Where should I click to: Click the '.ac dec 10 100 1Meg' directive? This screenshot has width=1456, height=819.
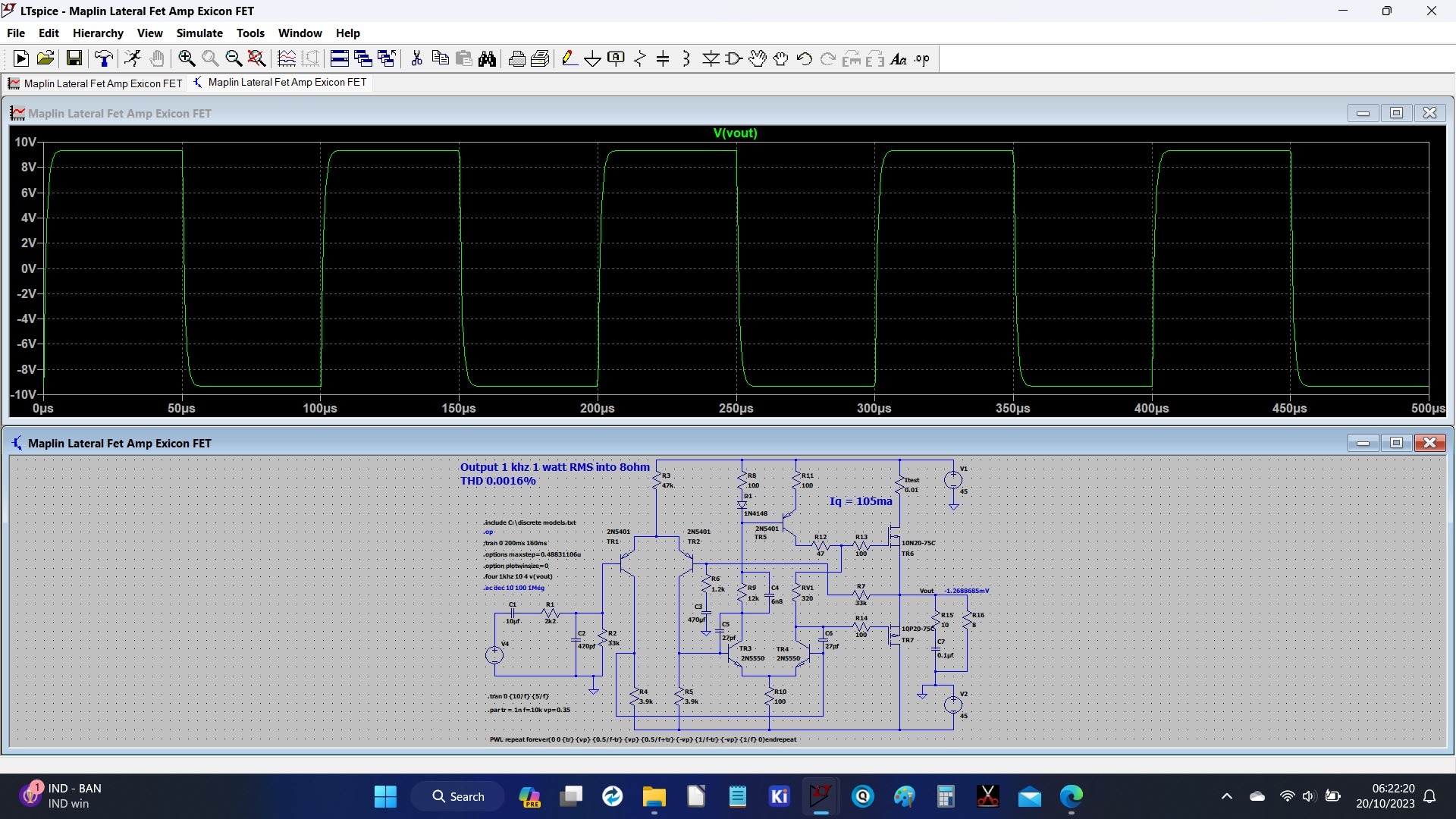click(x=514, y=588)
